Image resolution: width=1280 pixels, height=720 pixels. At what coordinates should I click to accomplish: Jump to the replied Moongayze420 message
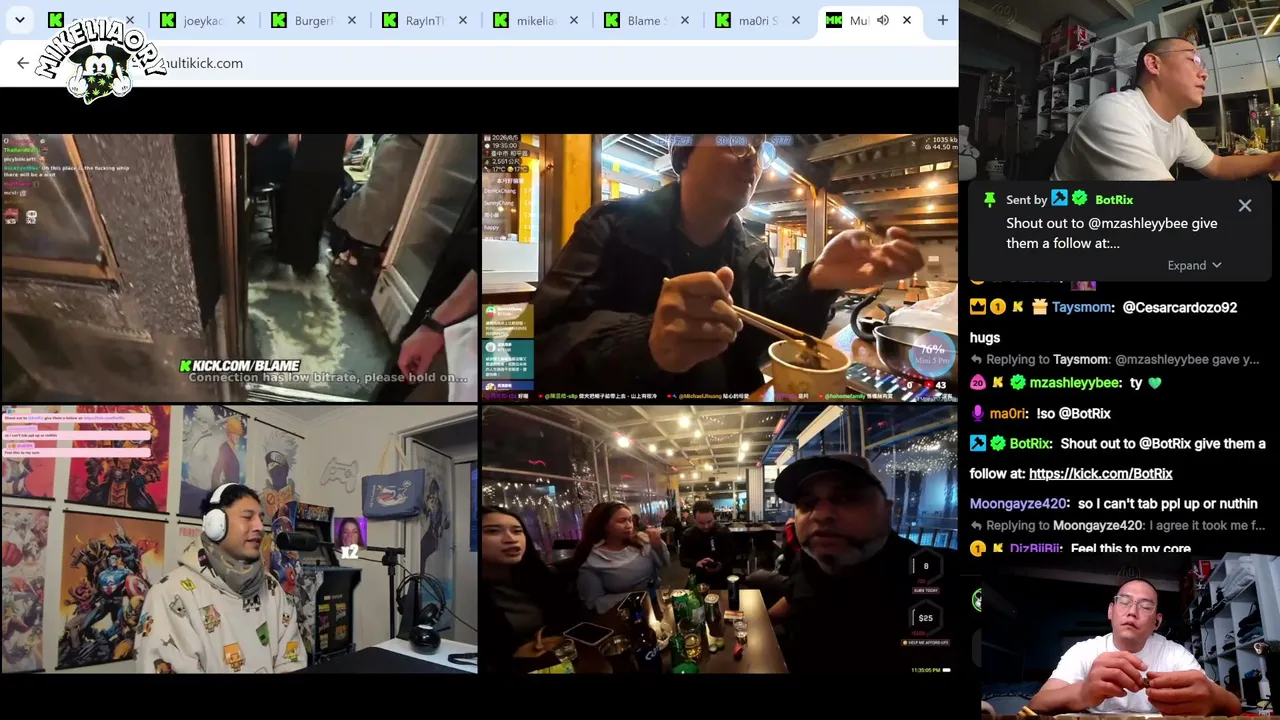1125,525
